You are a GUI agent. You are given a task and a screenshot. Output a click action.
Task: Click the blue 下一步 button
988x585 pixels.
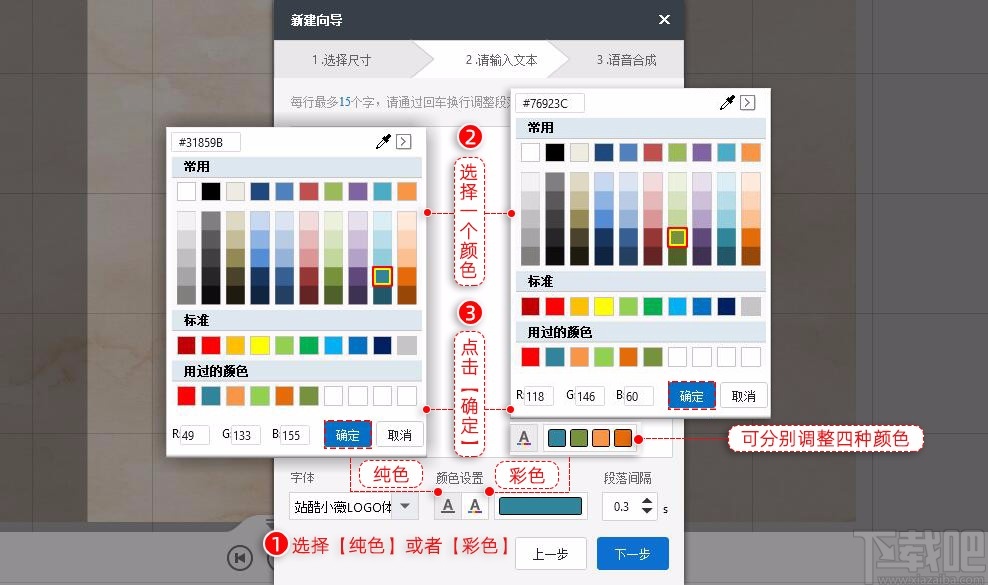pos(632,553)
